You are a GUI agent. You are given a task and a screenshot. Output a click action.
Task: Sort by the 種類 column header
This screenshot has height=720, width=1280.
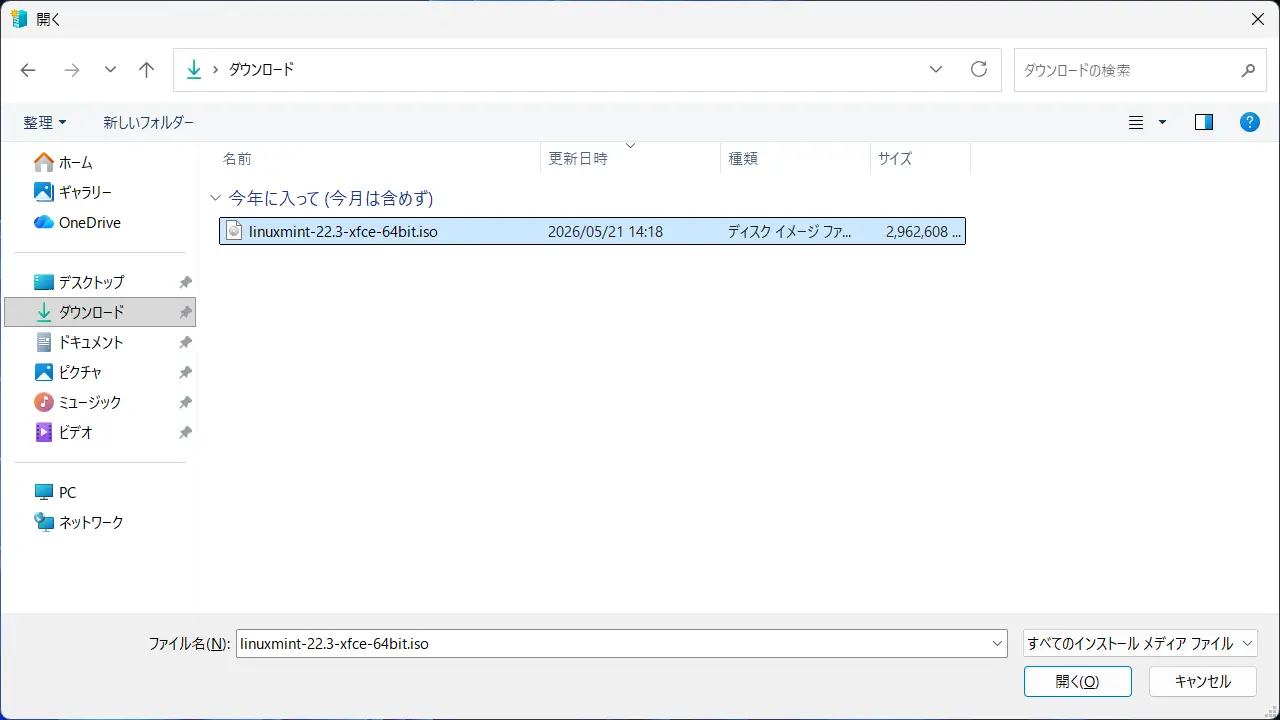pyautogui.click(x=795, y=158)
